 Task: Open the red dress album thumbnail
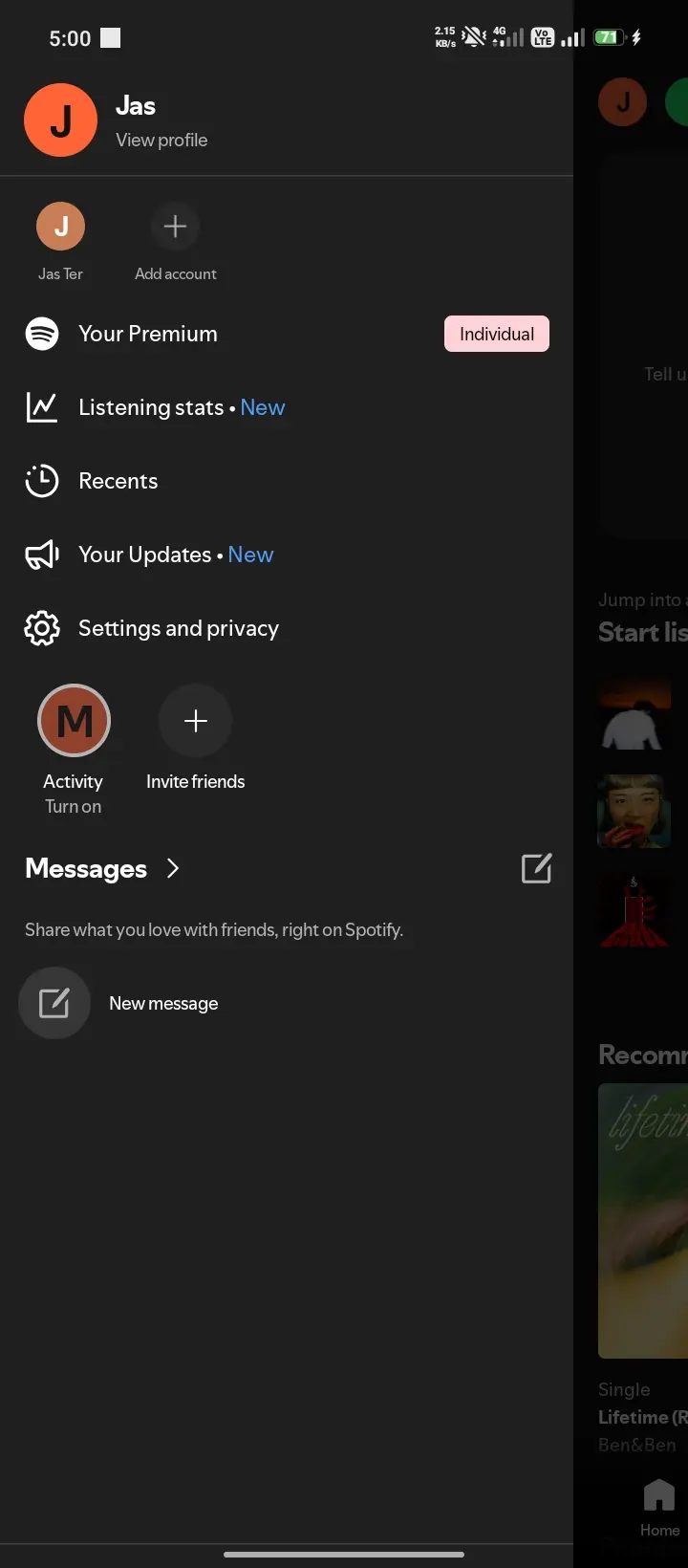(x=635, y=910)
